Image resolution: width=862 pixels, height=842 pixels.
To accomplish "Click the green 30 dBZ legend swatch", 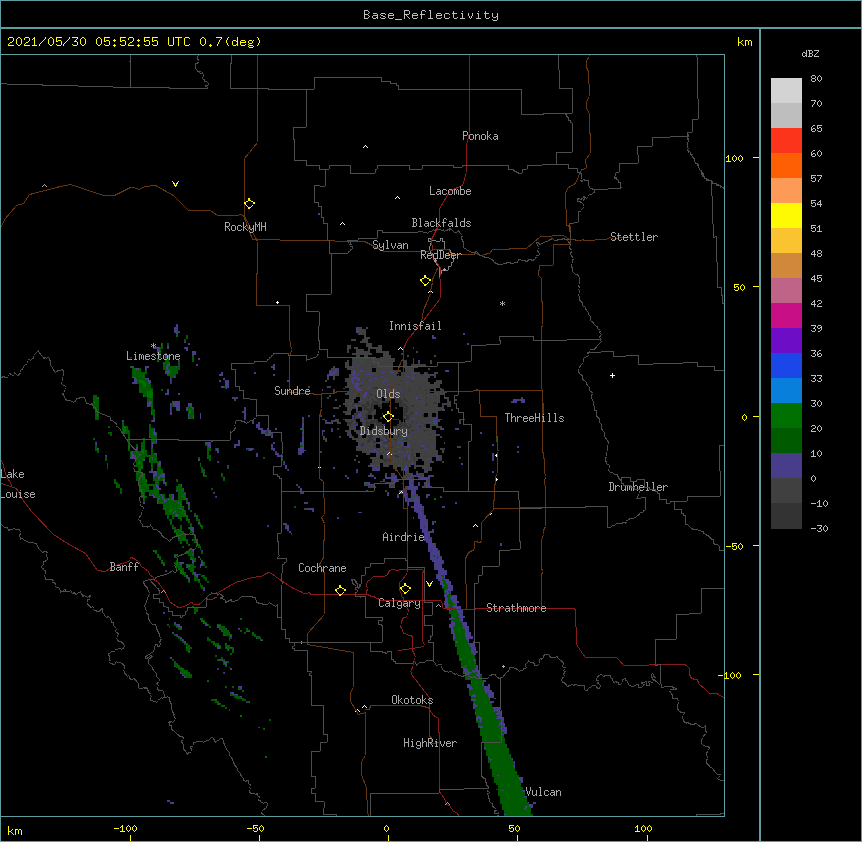I will pos(786,416).
